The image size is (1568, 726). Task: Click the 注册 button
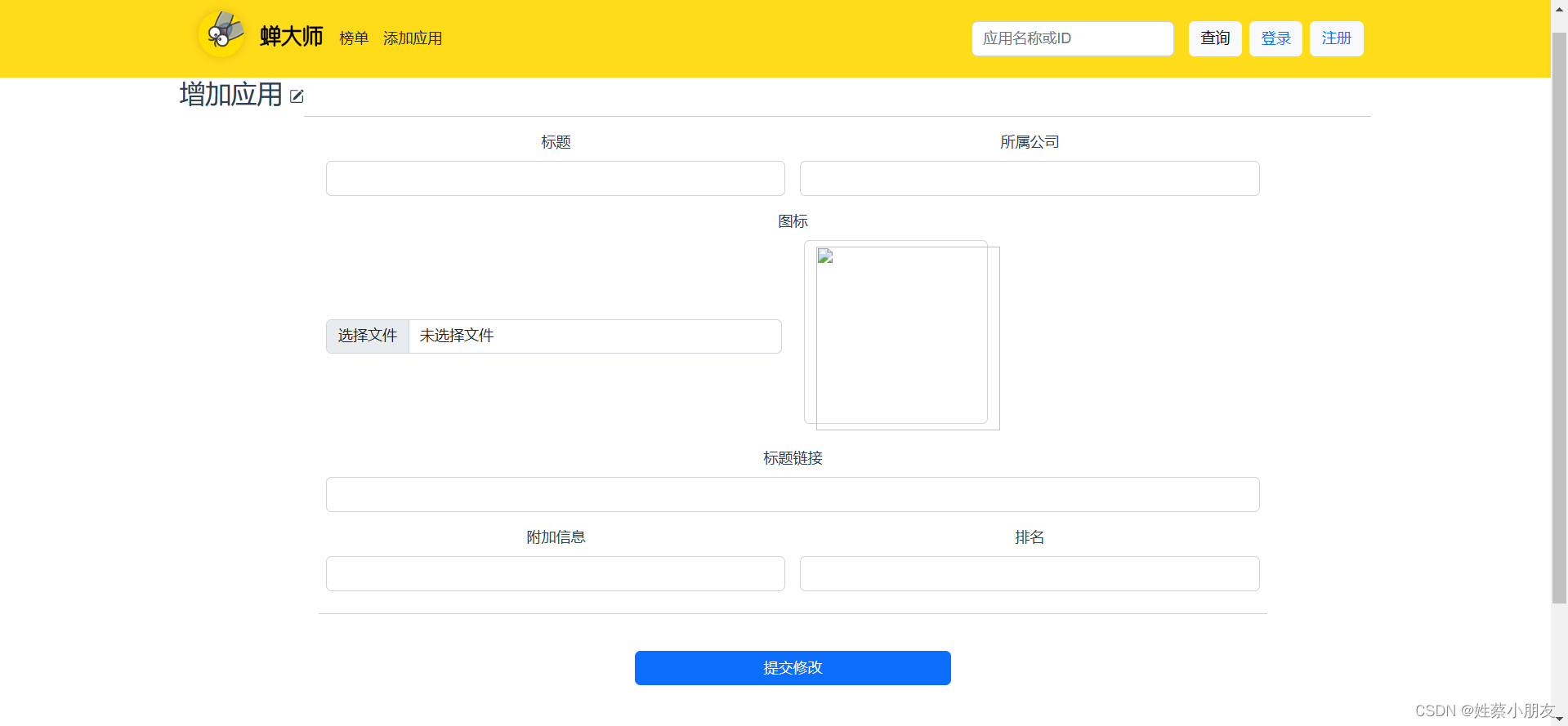tap(1336, 38)
